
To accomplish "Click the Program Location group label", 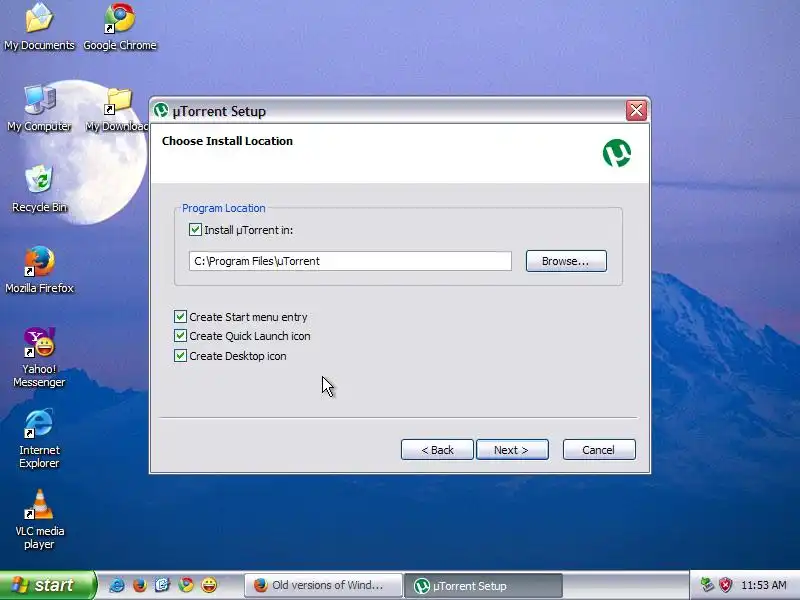I will click(223, 208).
